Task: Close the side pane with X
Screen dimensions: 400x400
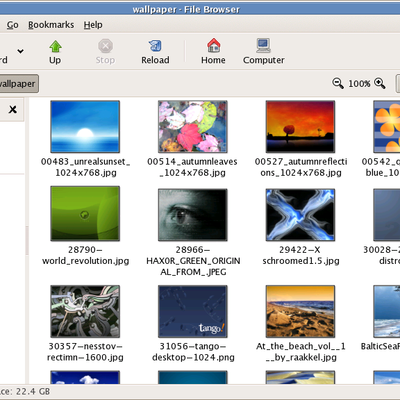Action: coord(13,109)
